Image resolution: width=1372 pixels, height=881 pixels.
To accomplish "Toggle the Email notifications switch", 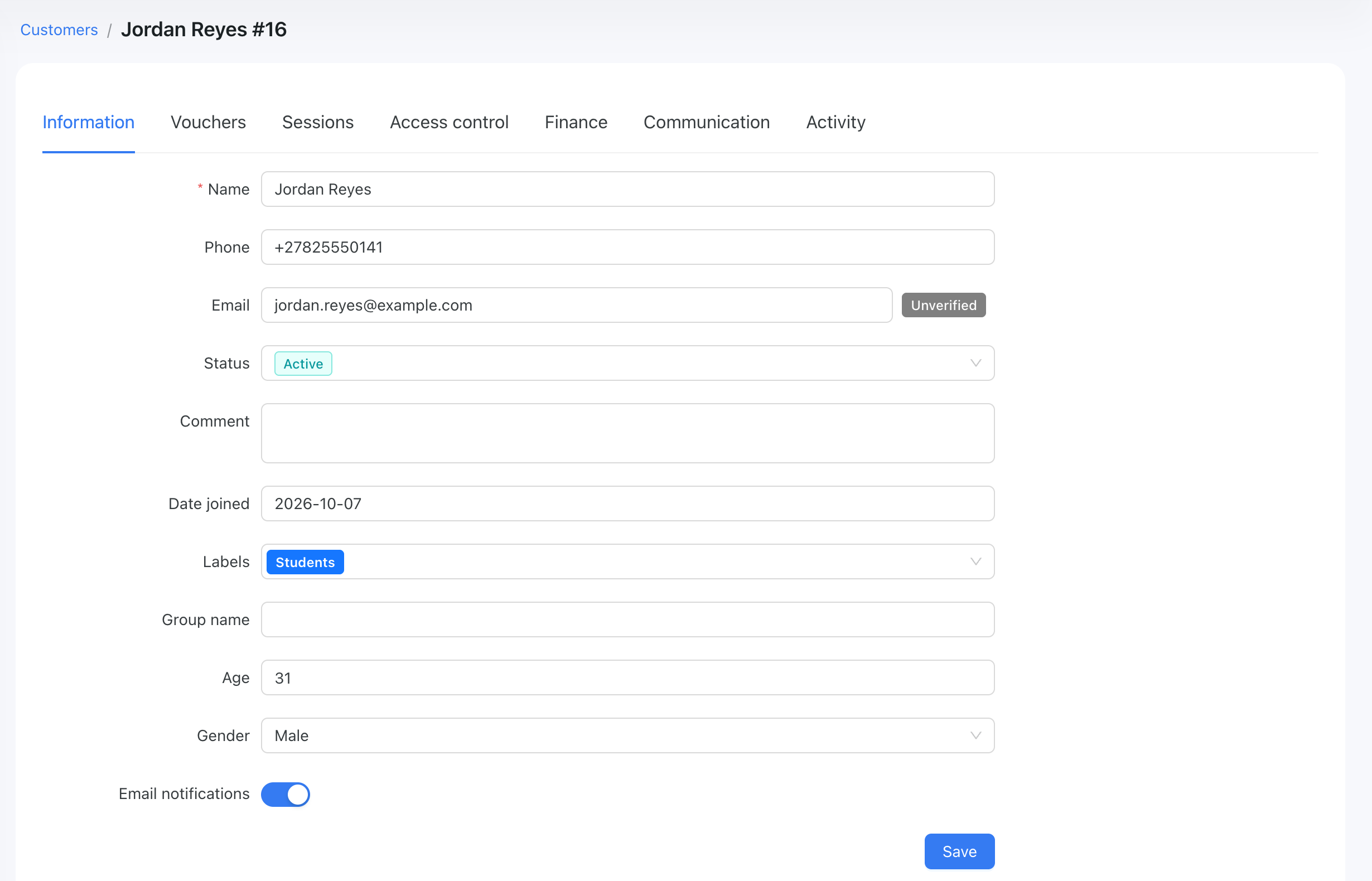I will pos(285,794).
